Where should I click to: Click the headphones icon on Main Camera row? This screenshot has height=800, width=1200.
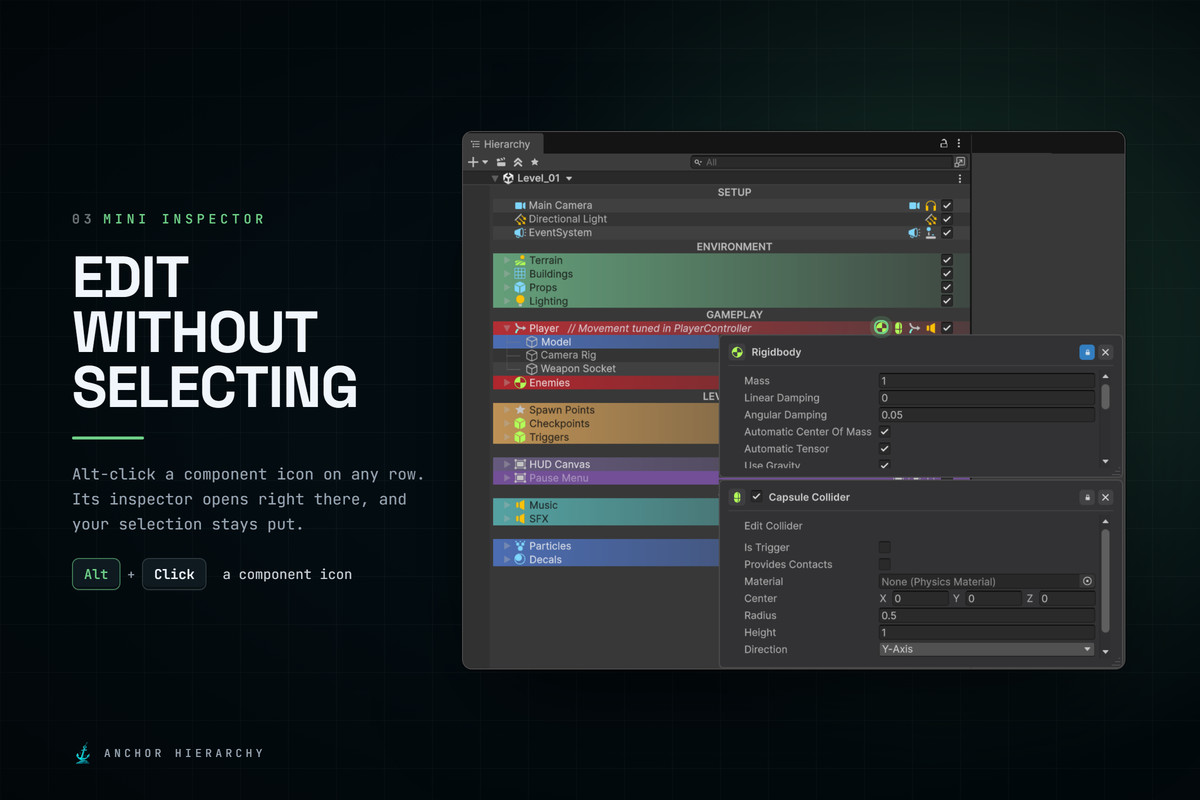click(931, 205)
